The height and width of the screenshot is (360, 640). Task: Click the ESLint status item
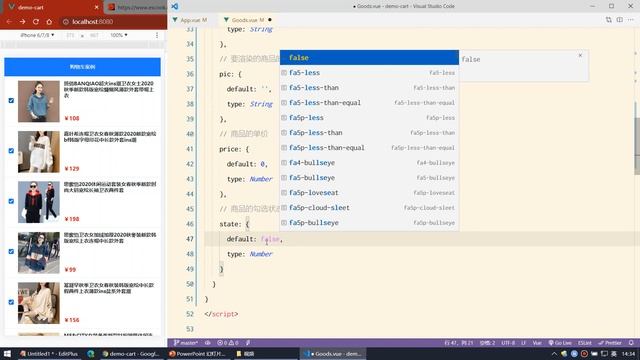click(x=585, y=343)
